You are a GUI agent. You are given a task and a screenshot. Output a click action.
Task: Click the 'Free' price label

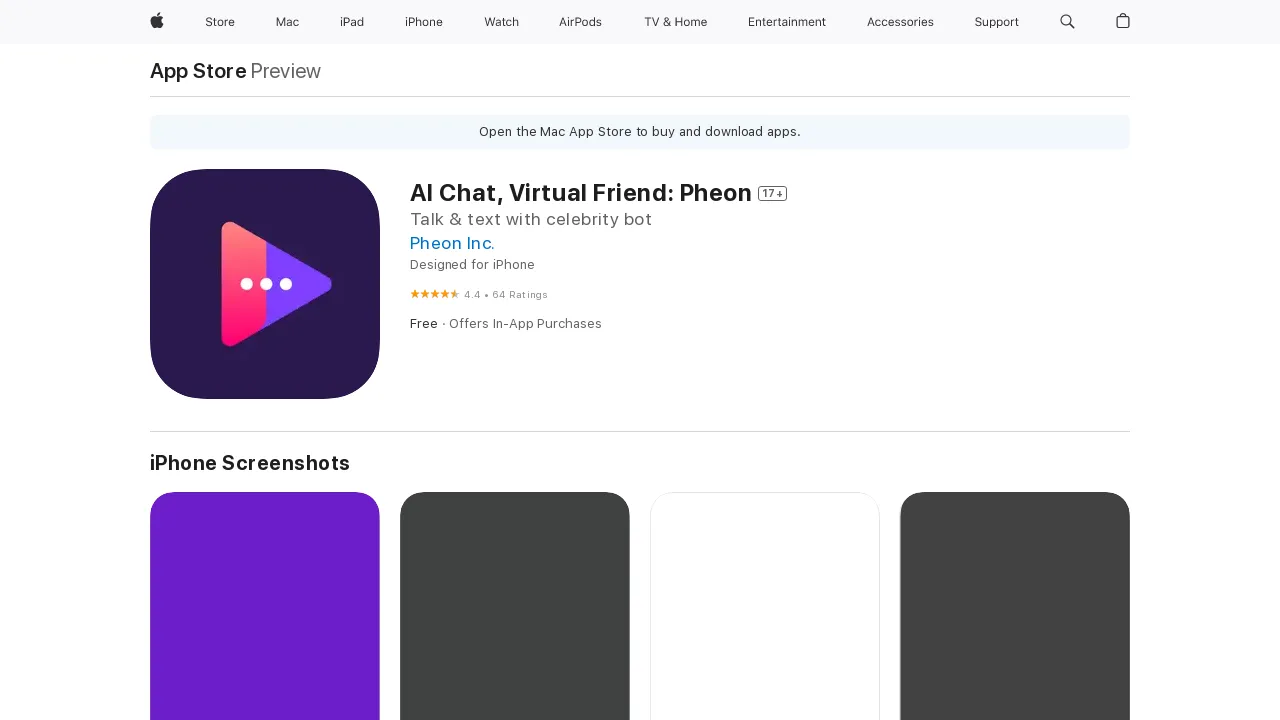(424, 324)
